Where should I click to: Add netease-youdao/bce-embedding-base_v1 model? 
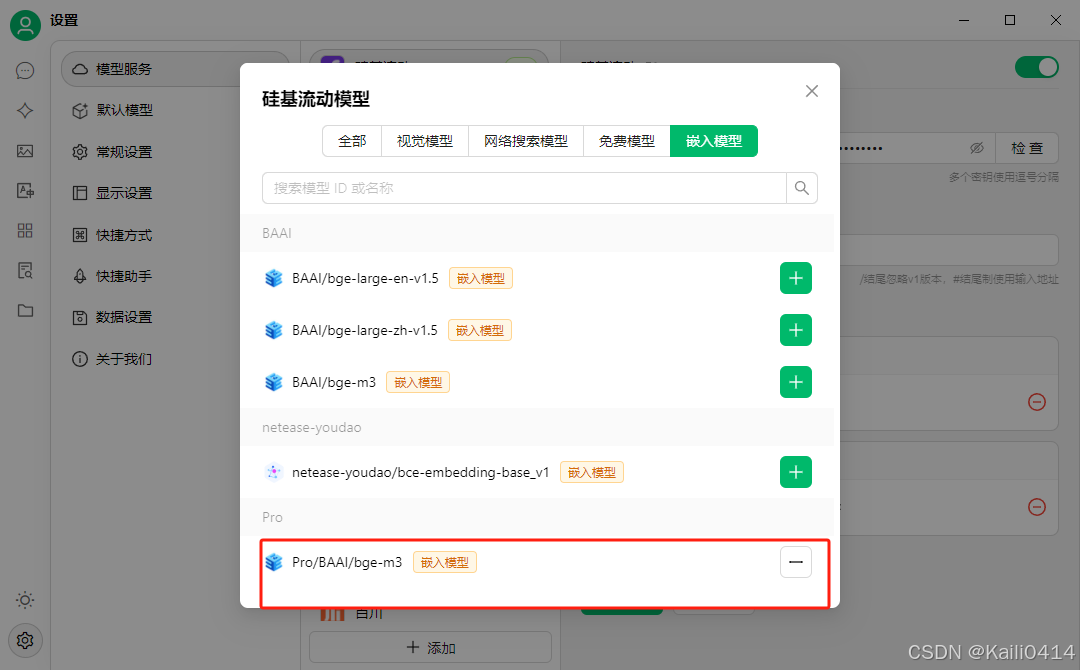796,472
